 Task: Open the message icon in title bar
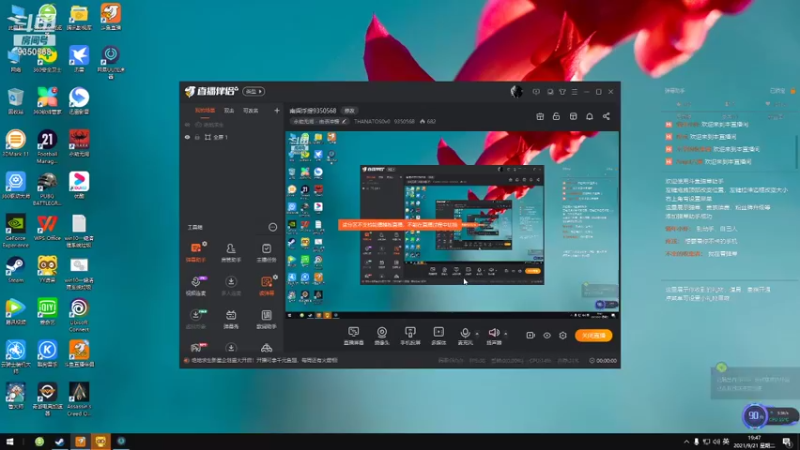click(x=536, y=92)
